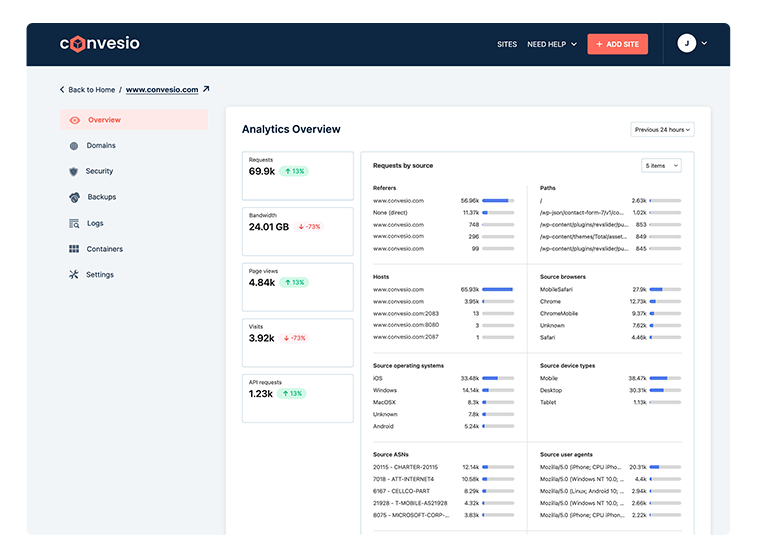
Task: Click the Domains globe icon
Action: pos(73,146)
